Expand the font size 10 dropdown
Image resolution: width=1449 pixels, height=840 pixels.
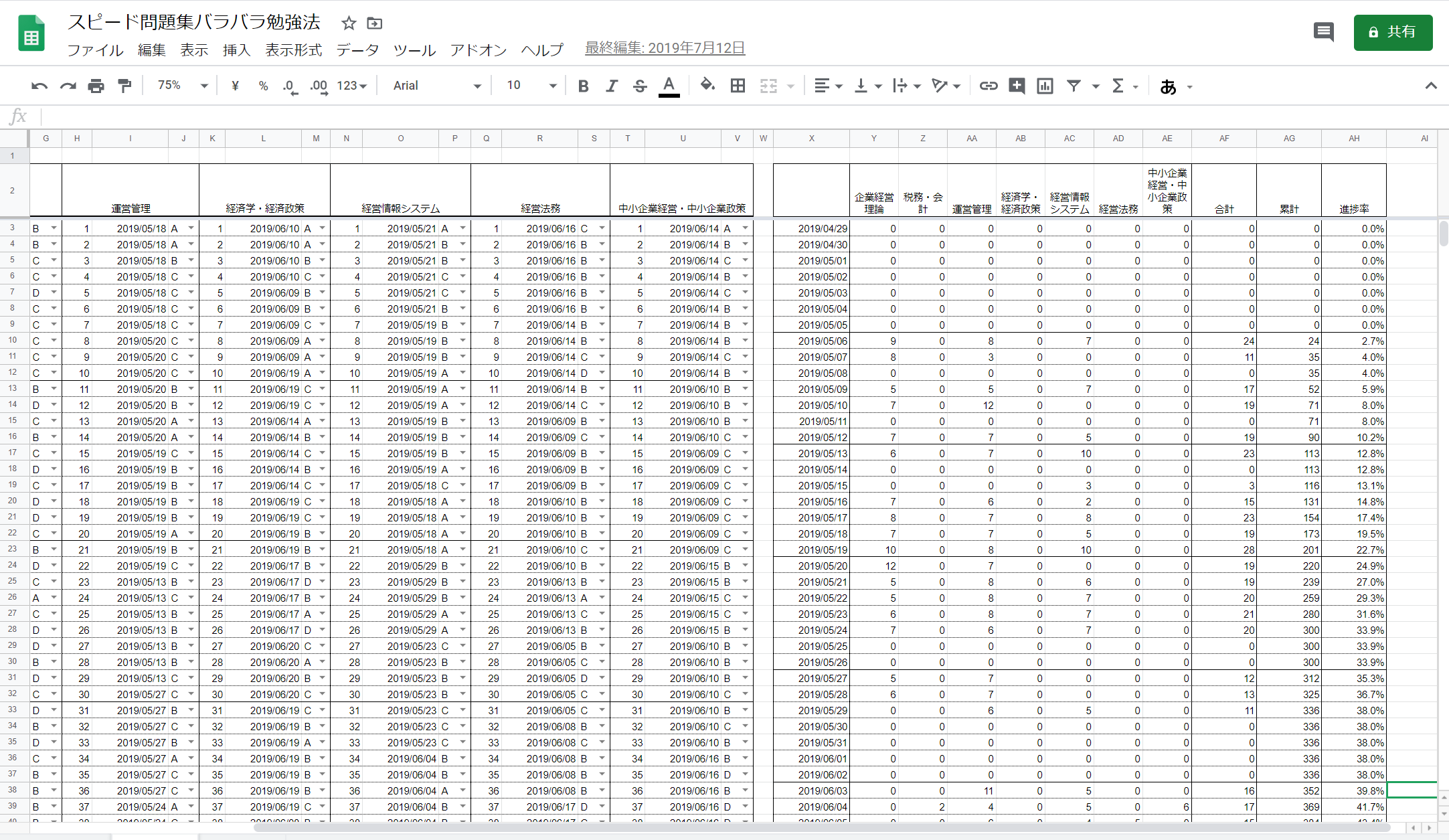coord(531,86)
